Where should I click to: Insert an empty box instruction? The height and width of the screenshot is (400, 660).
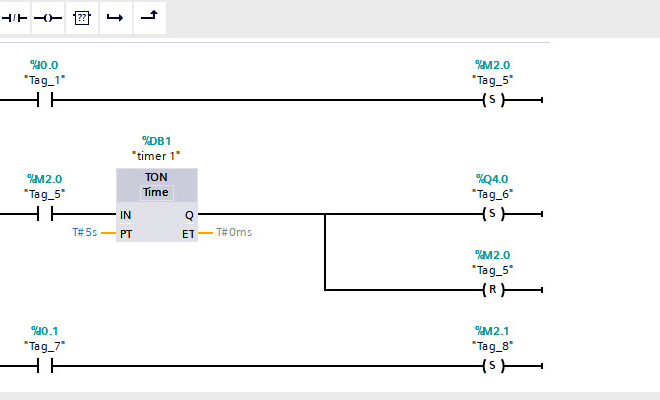click(x=82, y=18)
